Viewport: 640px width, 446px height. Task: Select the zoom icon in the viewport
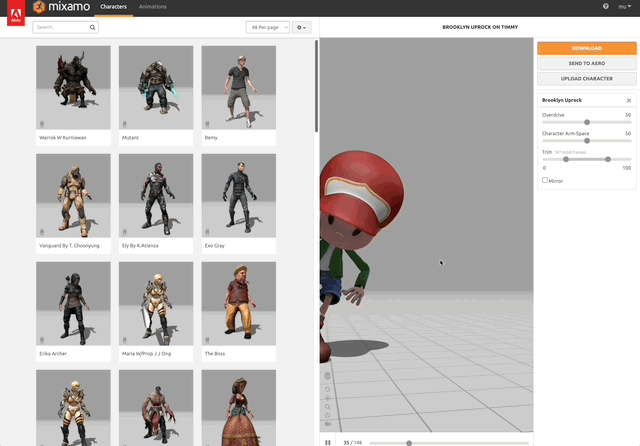pos(327,407)
